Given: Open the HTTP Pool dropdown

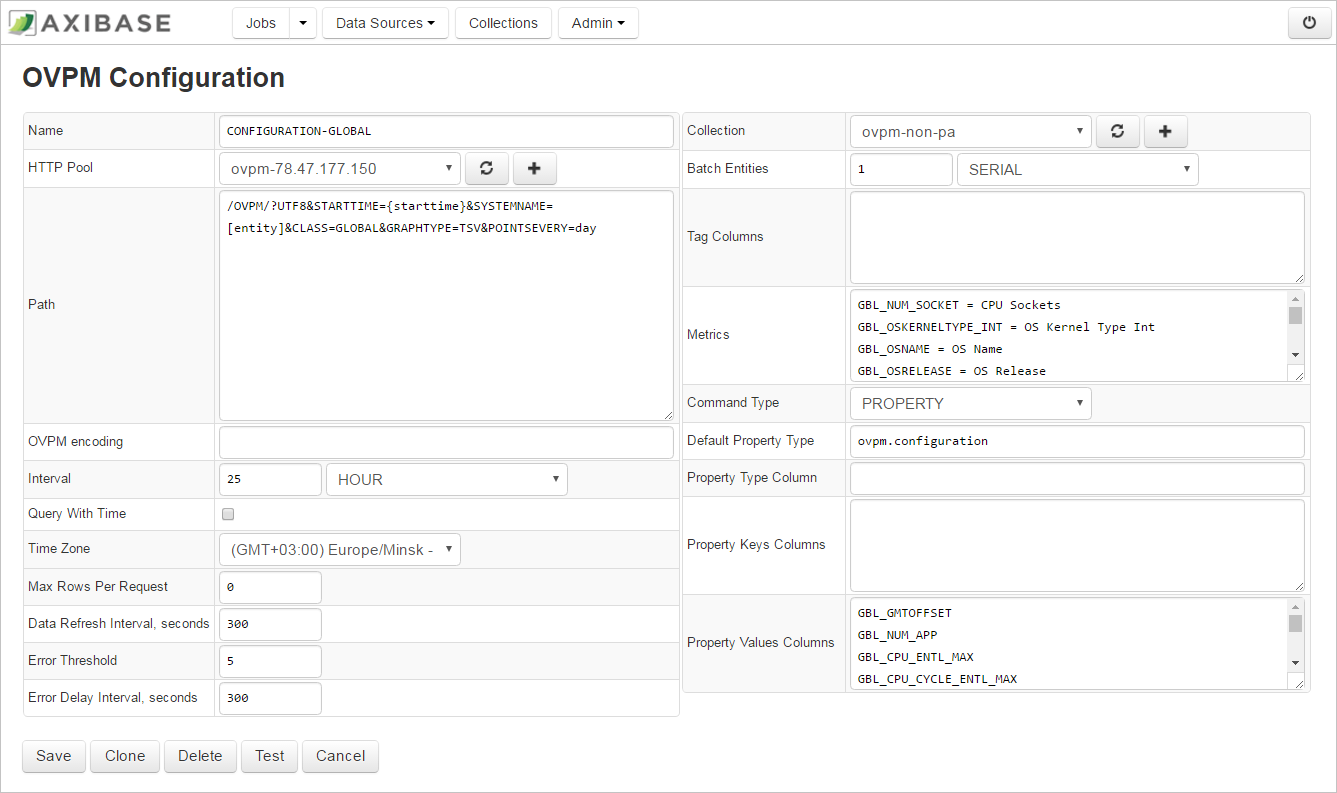Looking at the screenshot, I should tap(340, 169).
